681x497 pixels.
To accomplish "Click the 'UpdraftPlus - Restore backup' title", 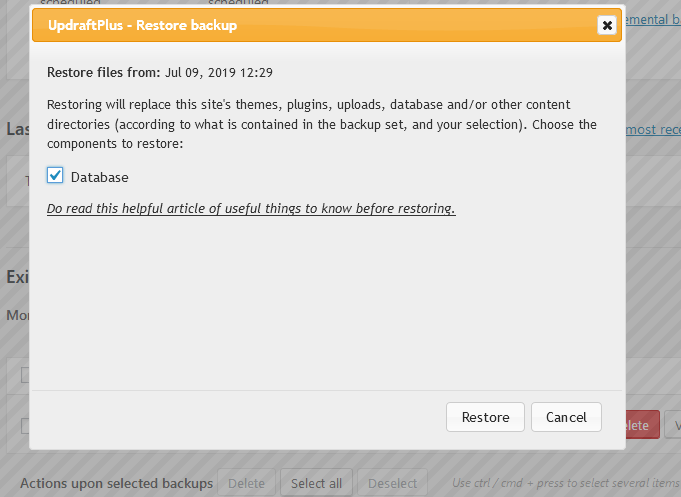I will (x=142, y=25).
